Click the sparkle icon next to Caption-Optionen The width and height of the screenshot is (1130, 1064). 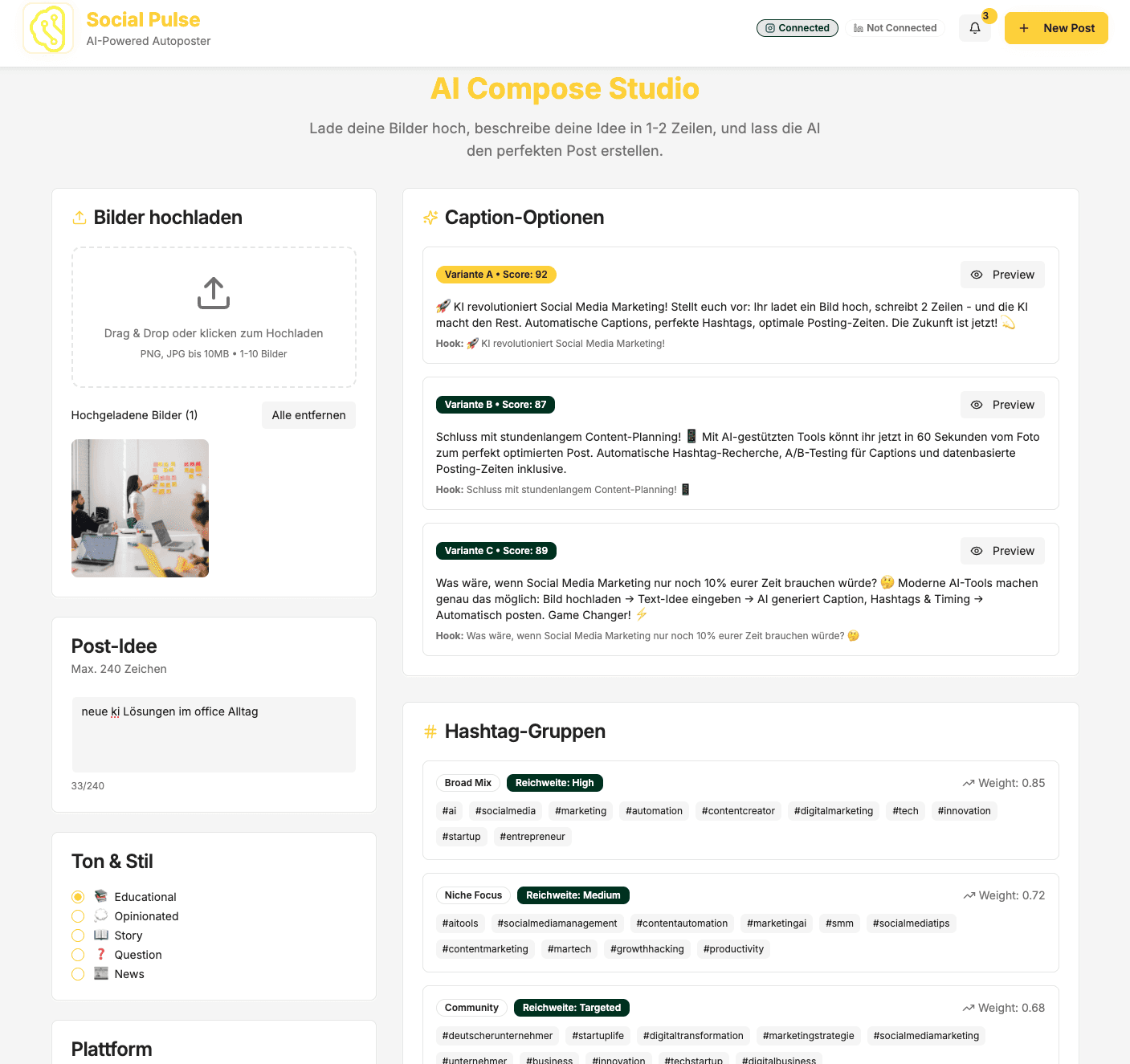pos(430,218)
